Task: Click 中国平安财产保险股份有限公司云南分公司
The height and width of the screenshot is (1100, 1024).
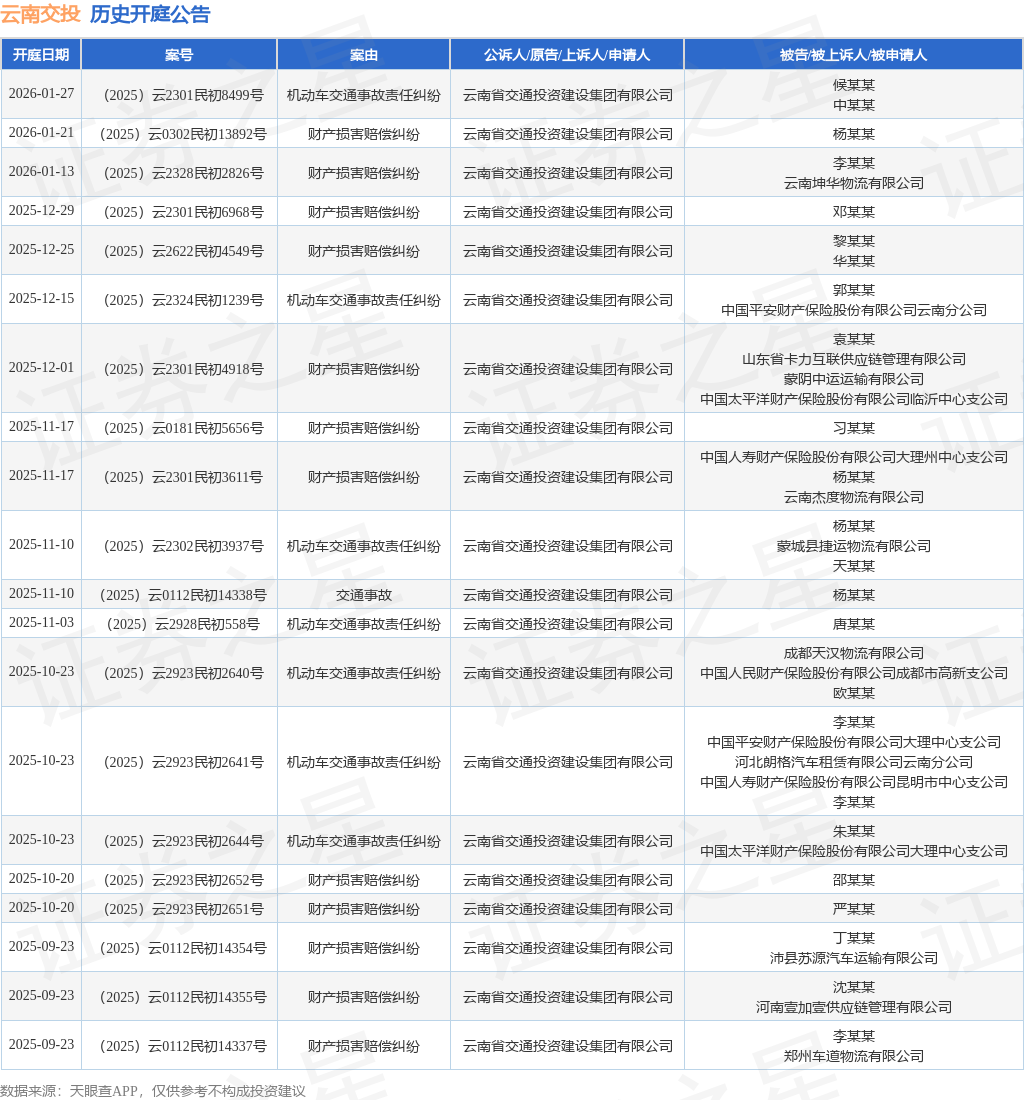Action: tap(854, 309)
